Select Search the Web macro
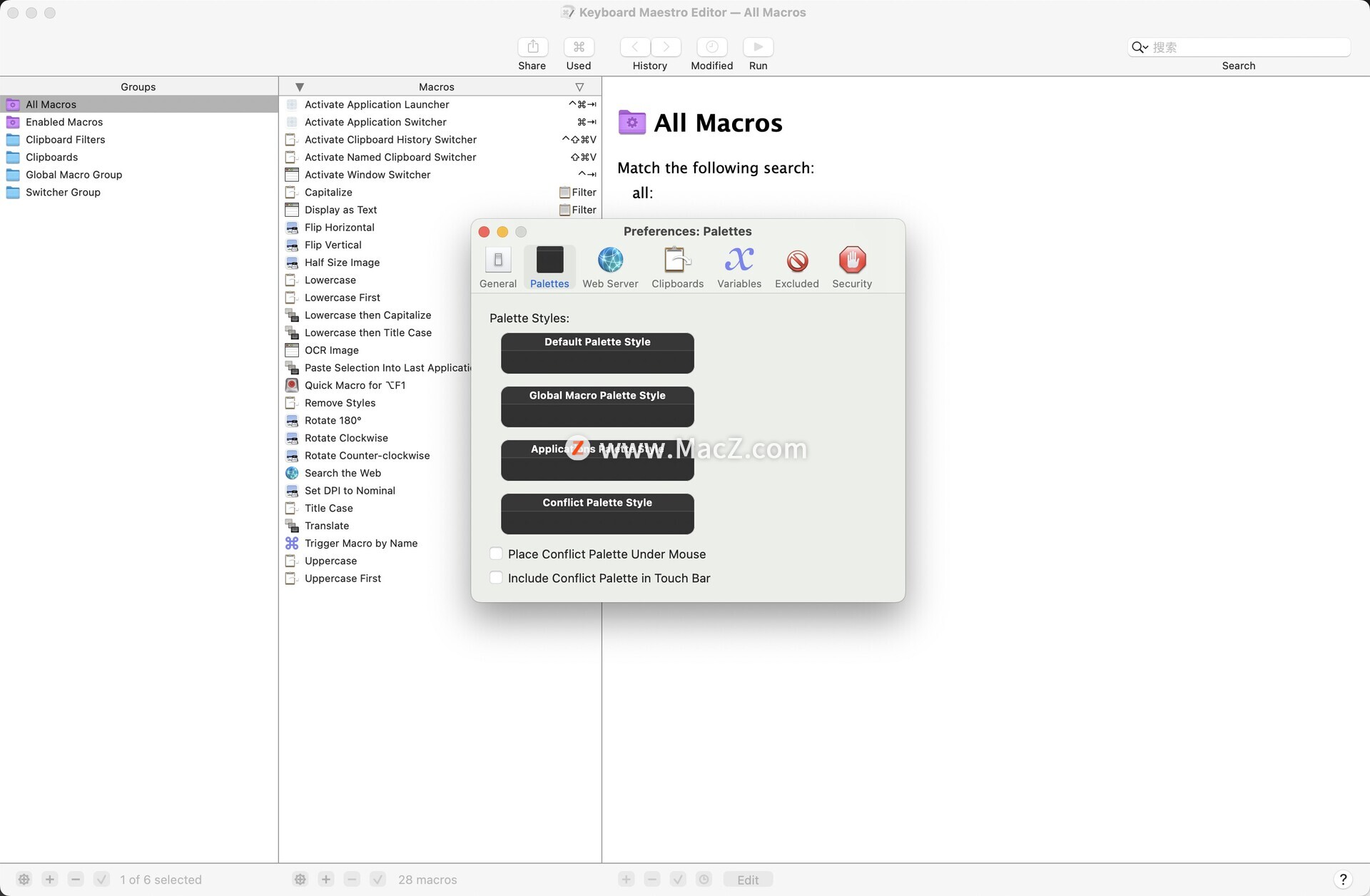This screenshot has width=1370, height=896. click(x=375, y=473)
